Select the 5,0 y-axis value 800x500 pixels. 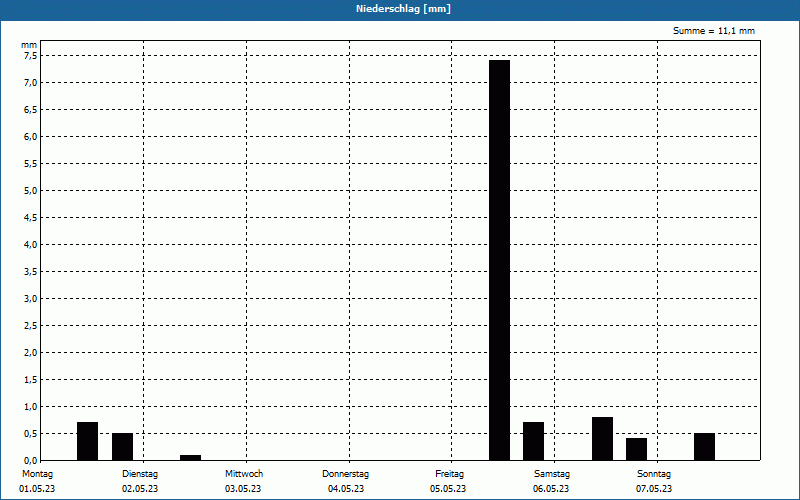coord(31,191)
